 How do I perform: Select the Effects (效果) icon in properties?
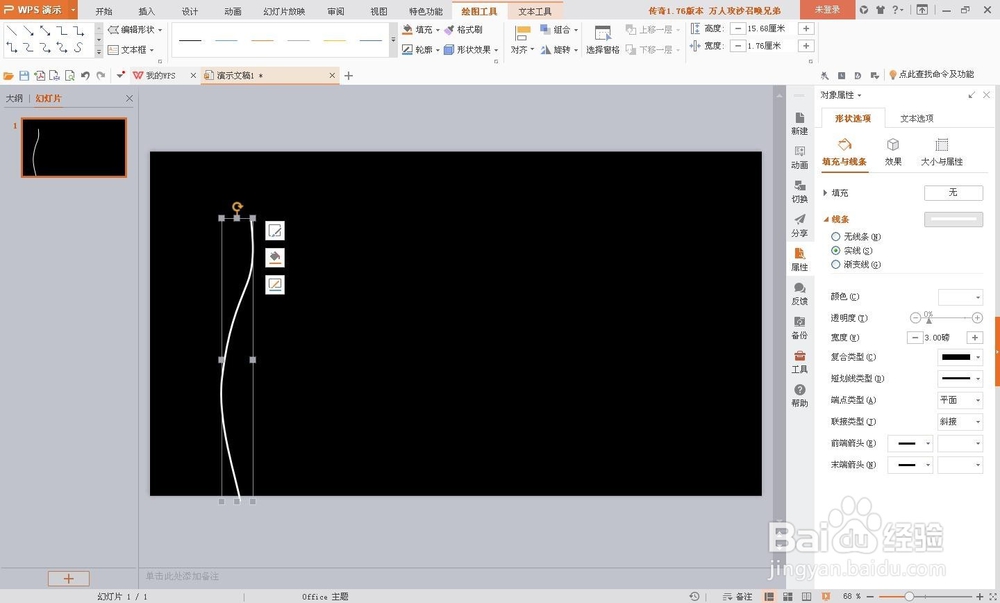[x=893, y=152]
